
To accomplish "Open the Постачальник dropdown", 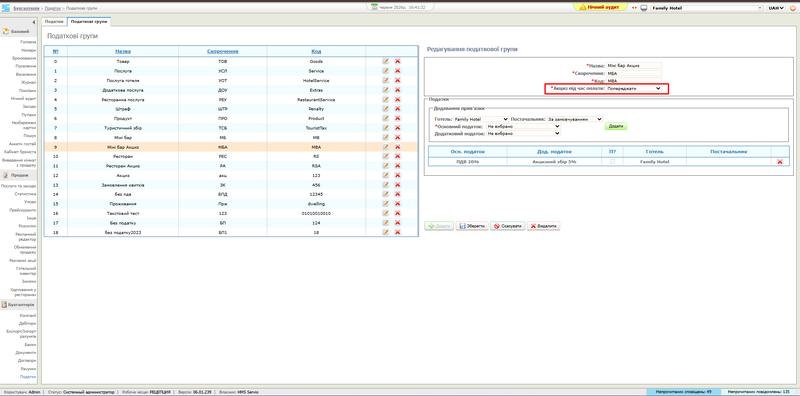I will click(x=575, y=119).
